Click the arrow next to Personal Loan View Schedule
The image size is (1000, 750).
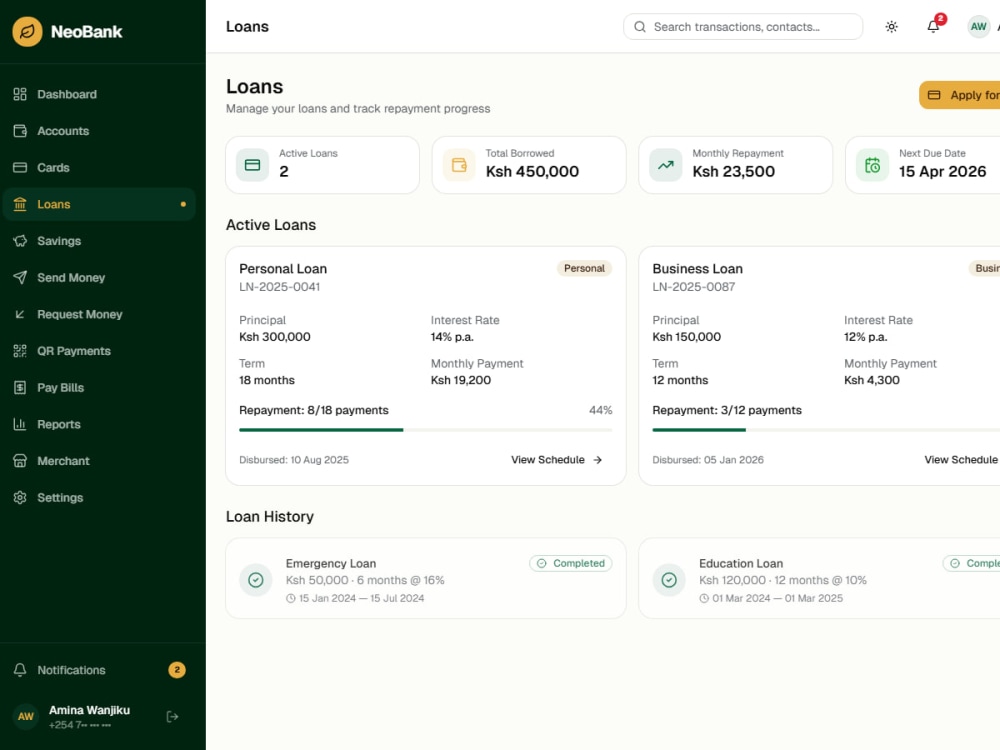click(x=598, y=460)
